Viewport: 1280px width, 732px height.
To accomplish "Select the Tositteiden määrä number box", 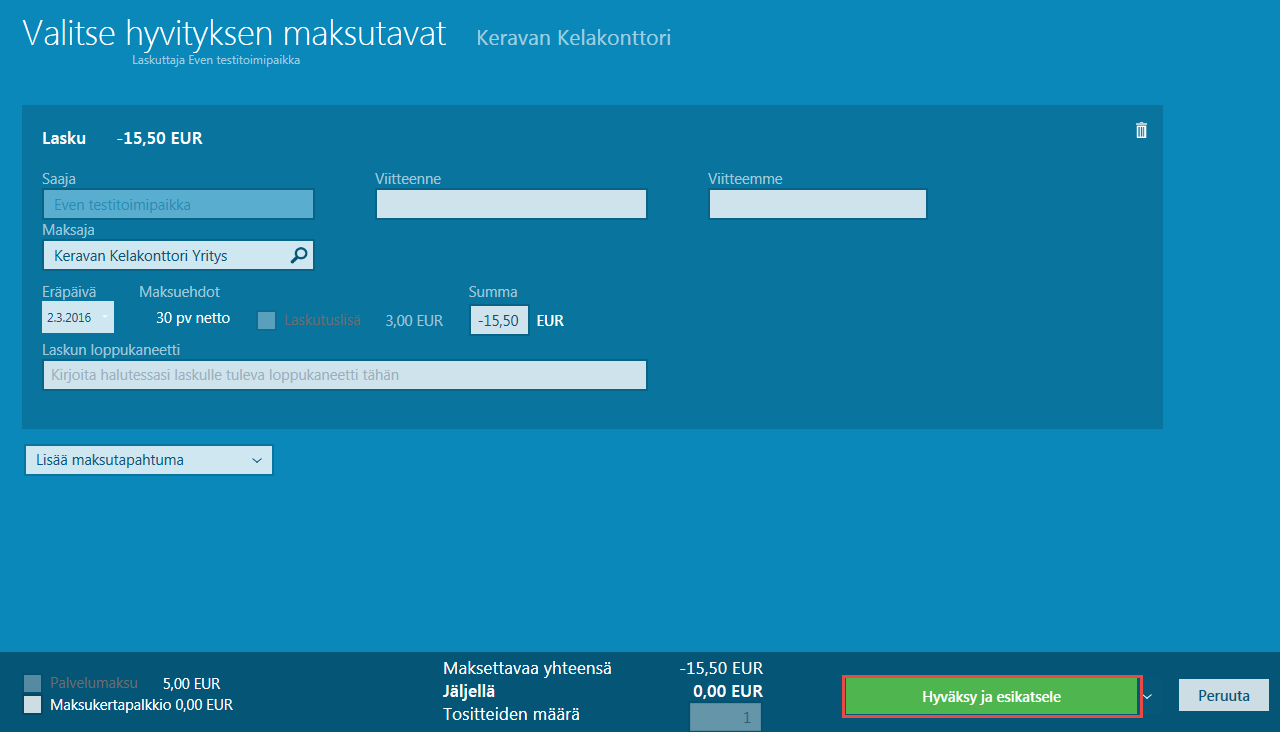I will click(725, 717).
